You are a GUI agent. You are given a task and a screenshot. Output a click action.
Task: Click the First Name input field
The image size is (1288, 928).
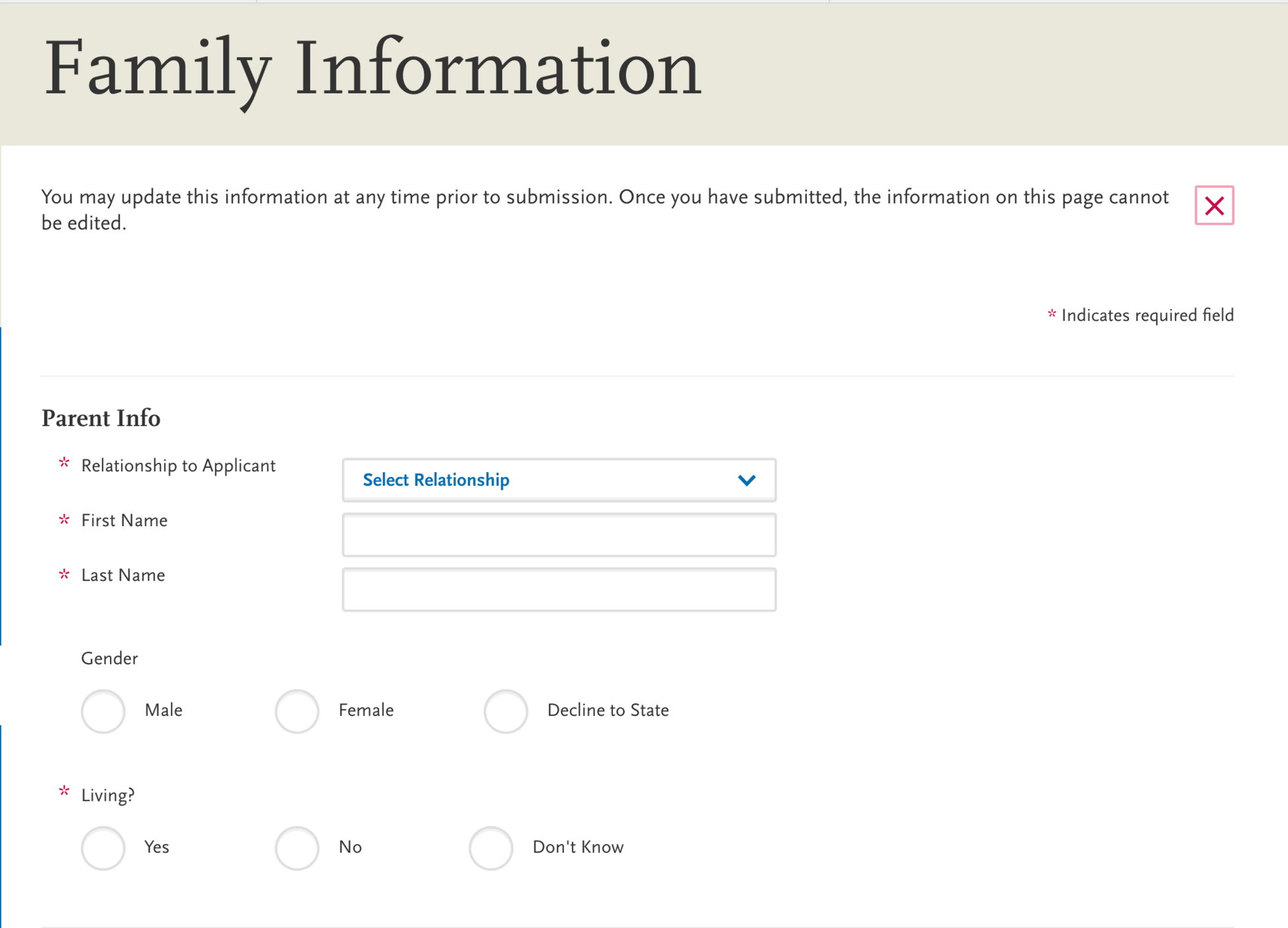[559, 534]
